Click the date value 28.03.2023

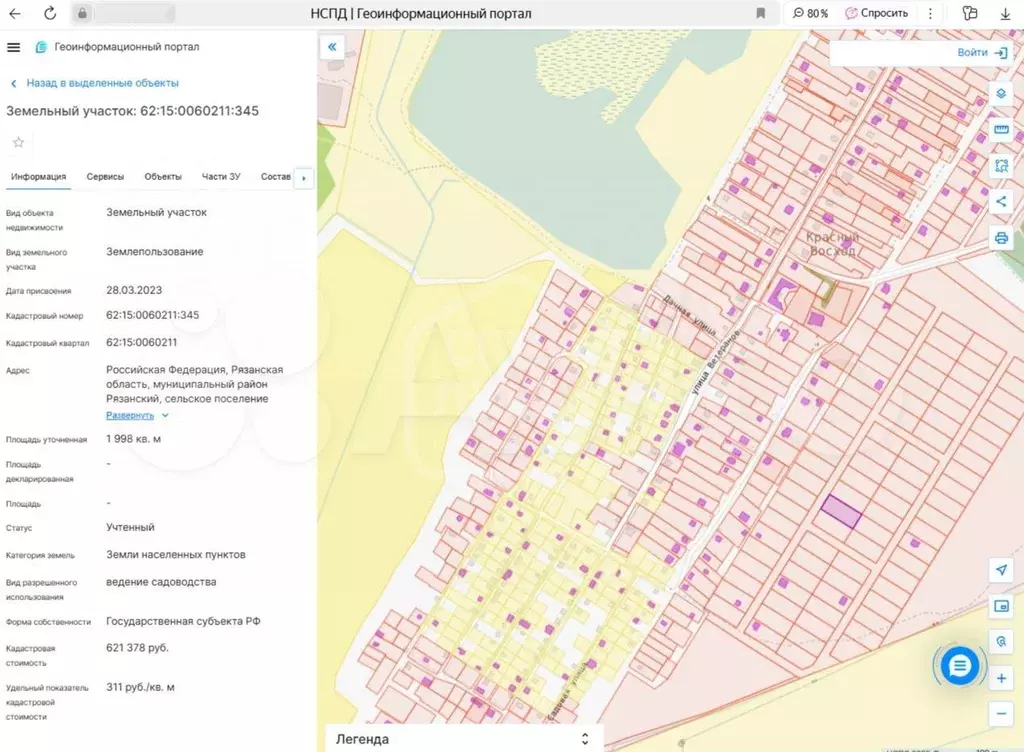134,290
